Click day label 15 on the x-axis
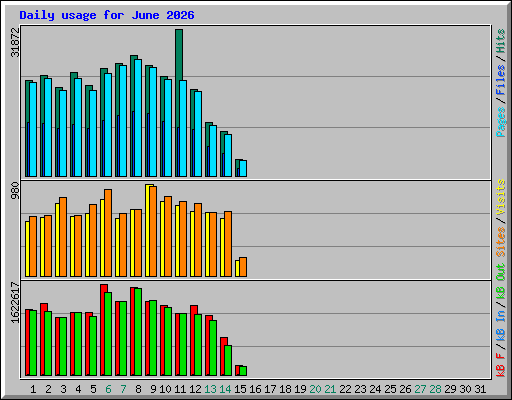The image size is (512, 400). [x=240, y=389]
